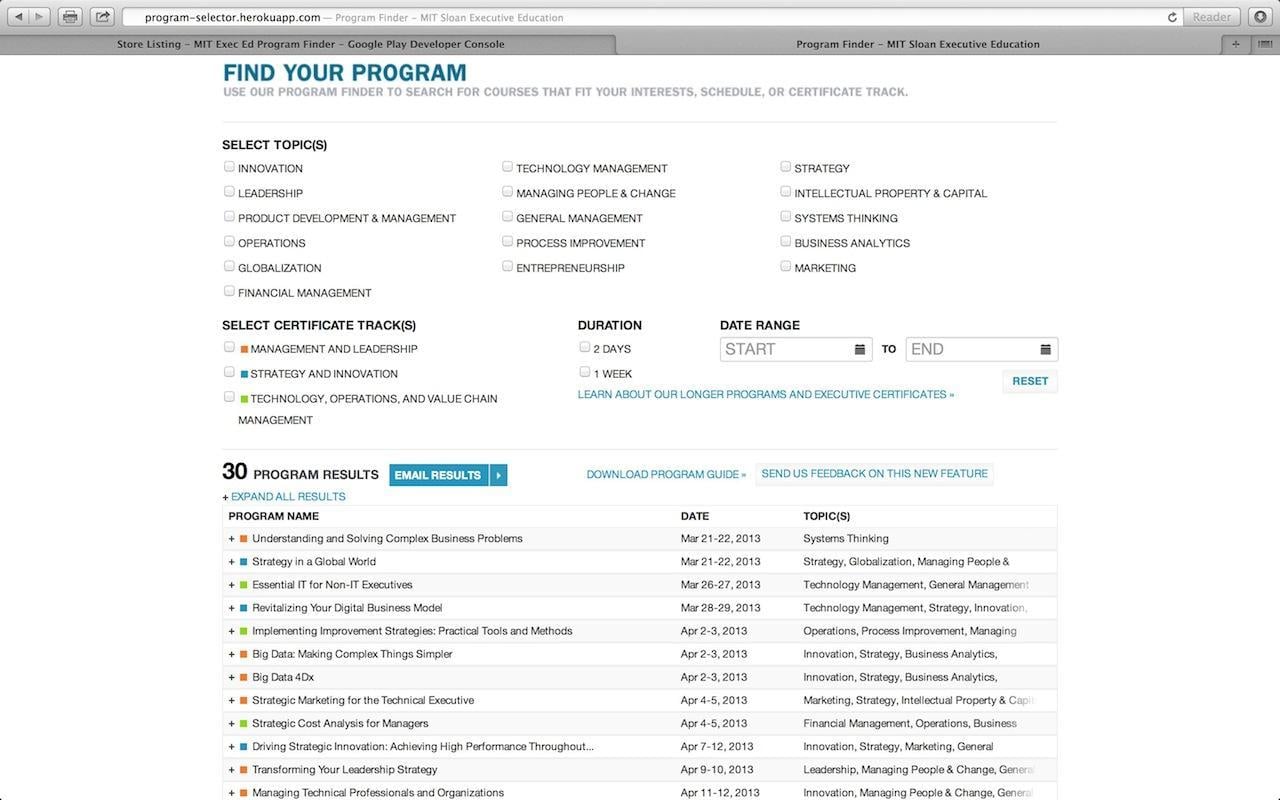Check the Process Improvement checkbox

pyautogui.click(x=507, y=242)
